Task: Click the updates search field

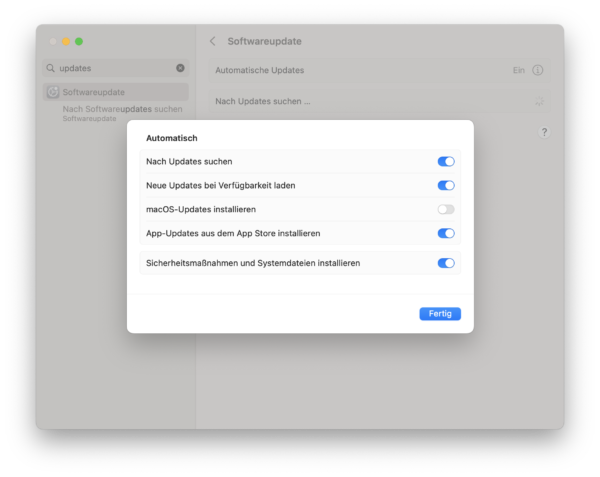Action: pyautogui.click(x=116, y=68)
